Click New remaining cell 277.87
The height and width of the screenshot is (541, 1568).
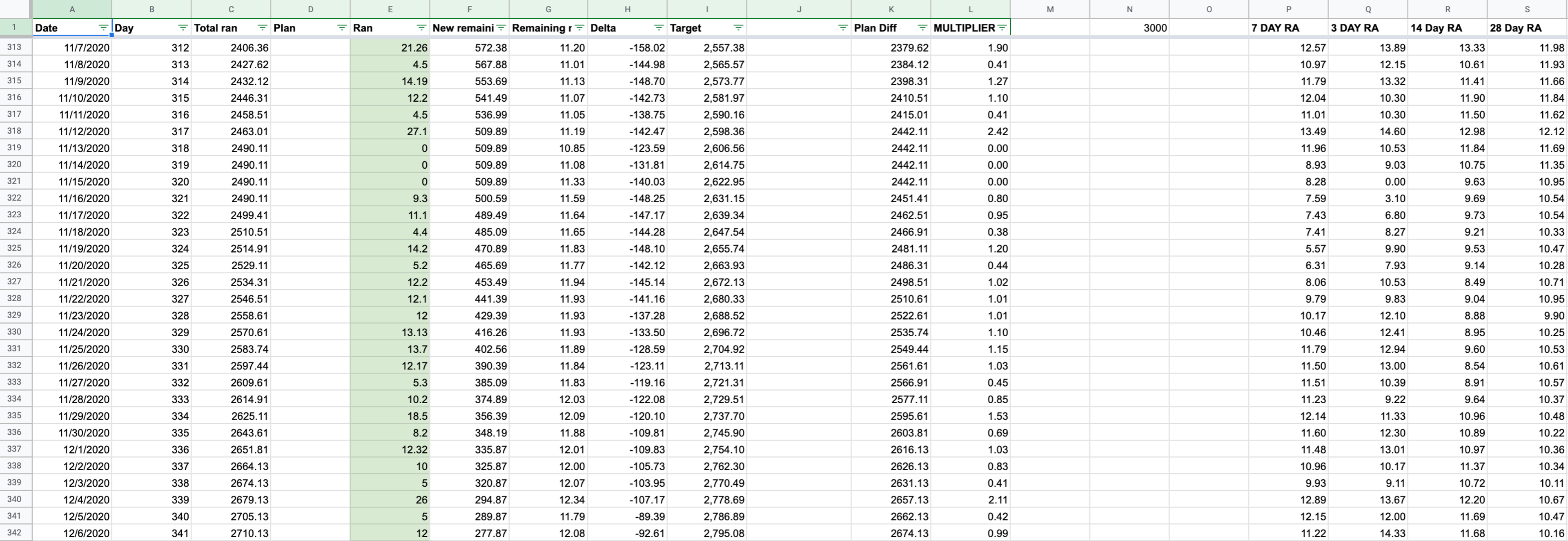(469, 533)
